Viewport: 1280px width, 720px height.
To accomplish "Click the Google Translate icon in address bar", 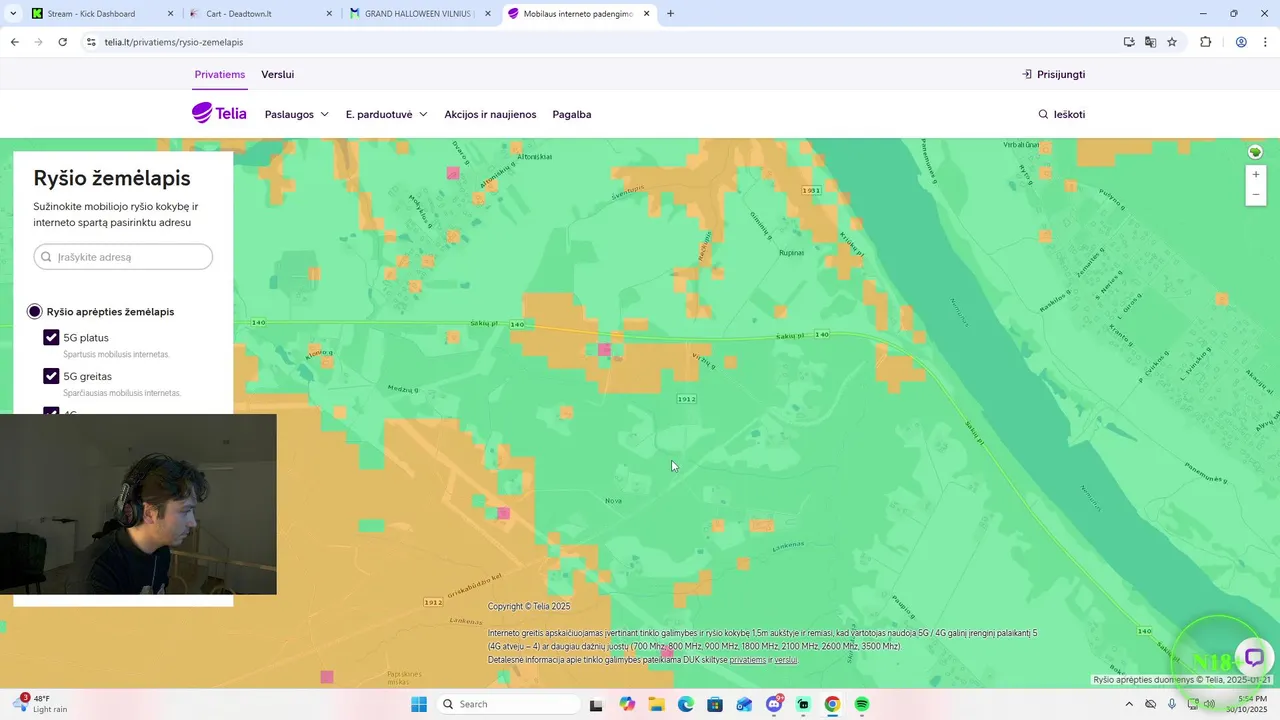I will coord(1150,42).
